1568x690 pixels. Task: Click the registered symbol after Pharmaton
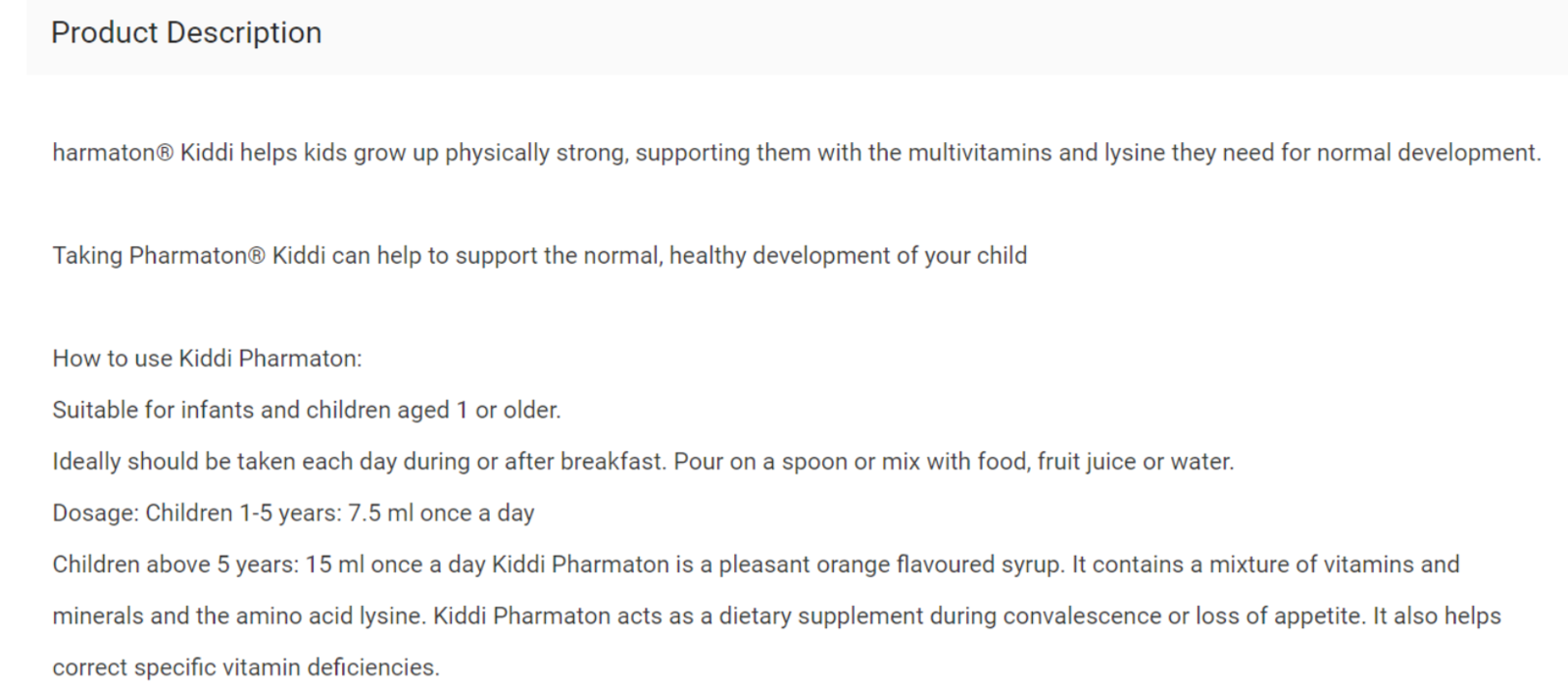(x=257, y=256)
